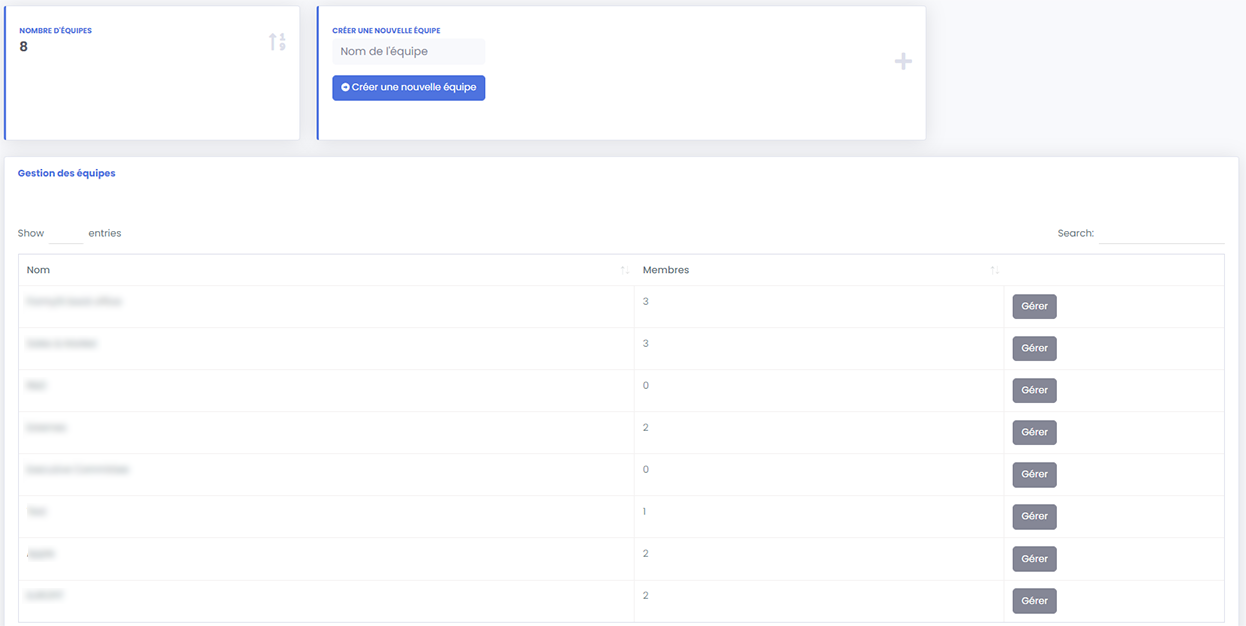
Task: Click the Créer une nouvelle équipe button
Action: click(x=408, y=88)
